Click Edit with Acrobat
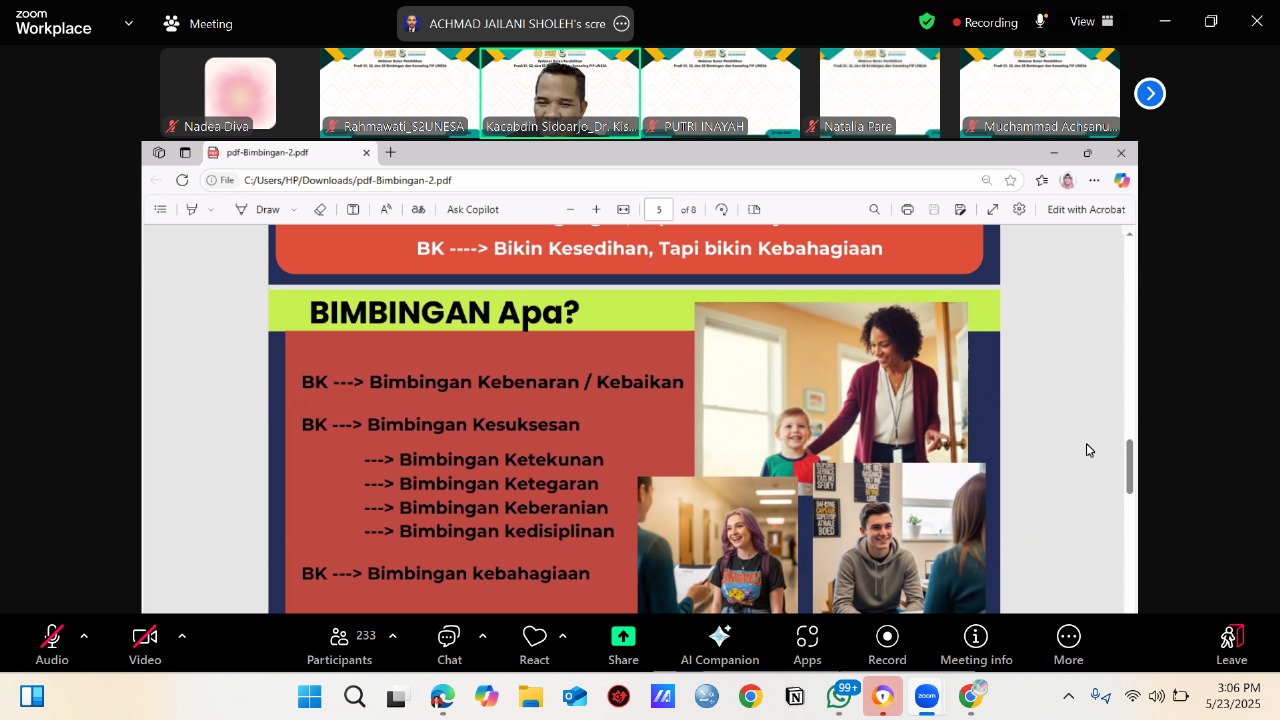The image size is (1280, 720). point(1086,209)
